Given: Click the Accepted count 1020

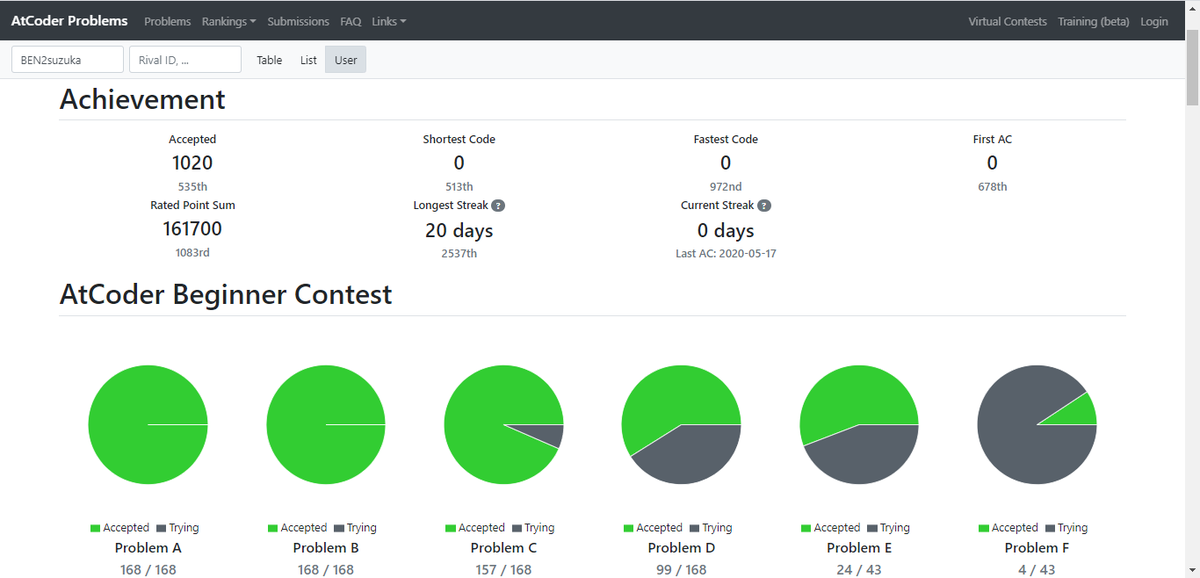Looking at the screenshot, I should click(192, 163).
